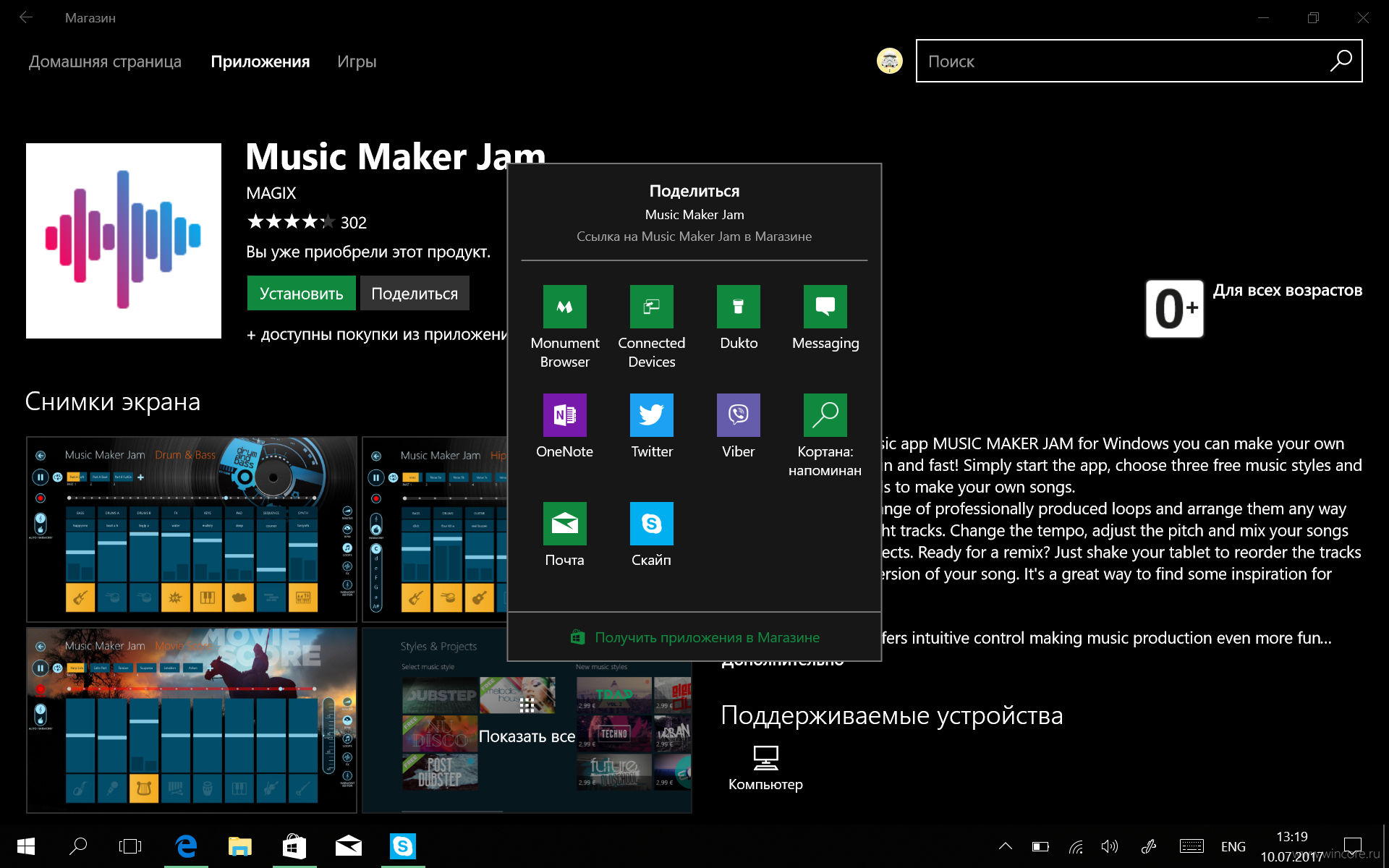
Task: Open the Movie Score screenshot thumbnail
Action: pos(192,720)
